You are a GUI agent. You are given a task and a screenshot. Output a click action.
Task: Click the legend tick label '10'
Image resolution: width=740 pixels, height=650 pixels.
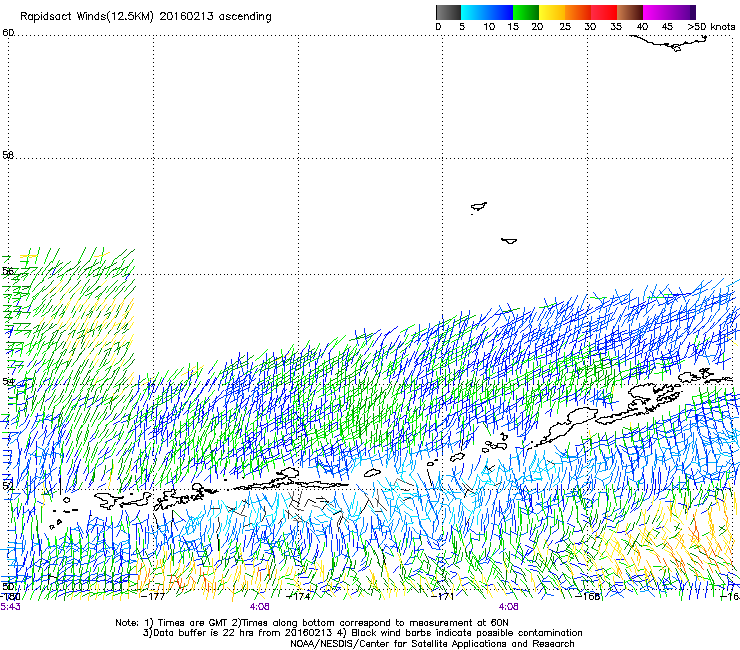[x=489, y=26]
